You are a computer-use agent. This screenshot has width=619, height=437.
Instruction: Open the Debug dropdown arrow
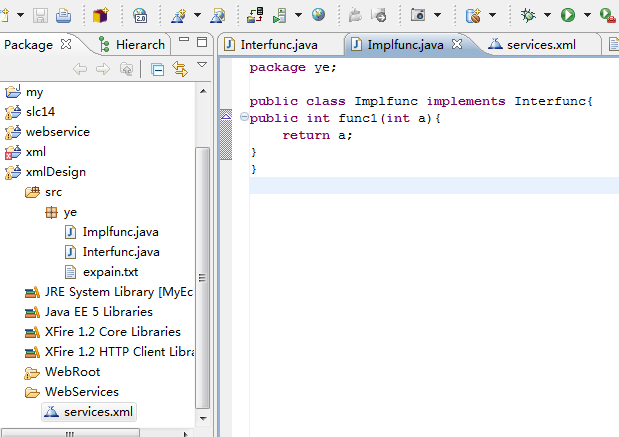pos(547,15)
